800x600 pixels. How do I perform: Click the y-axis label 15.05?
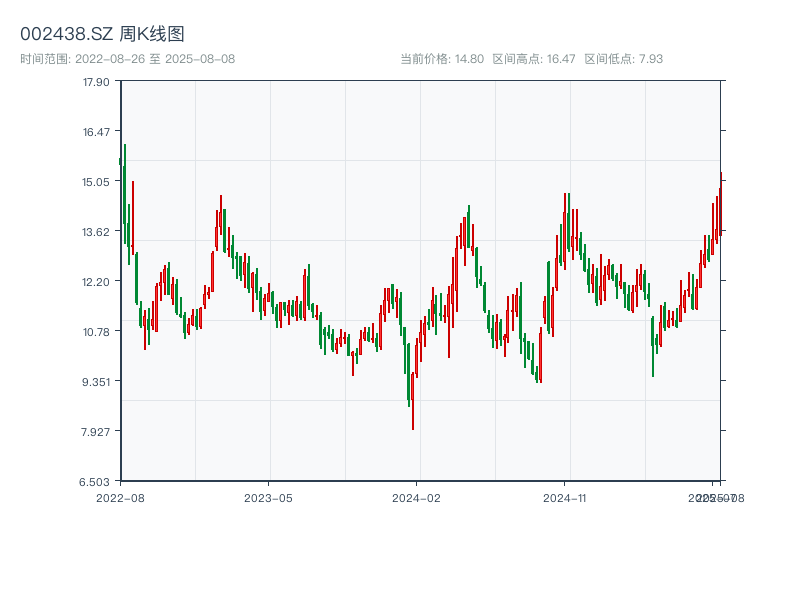[96, 182]
